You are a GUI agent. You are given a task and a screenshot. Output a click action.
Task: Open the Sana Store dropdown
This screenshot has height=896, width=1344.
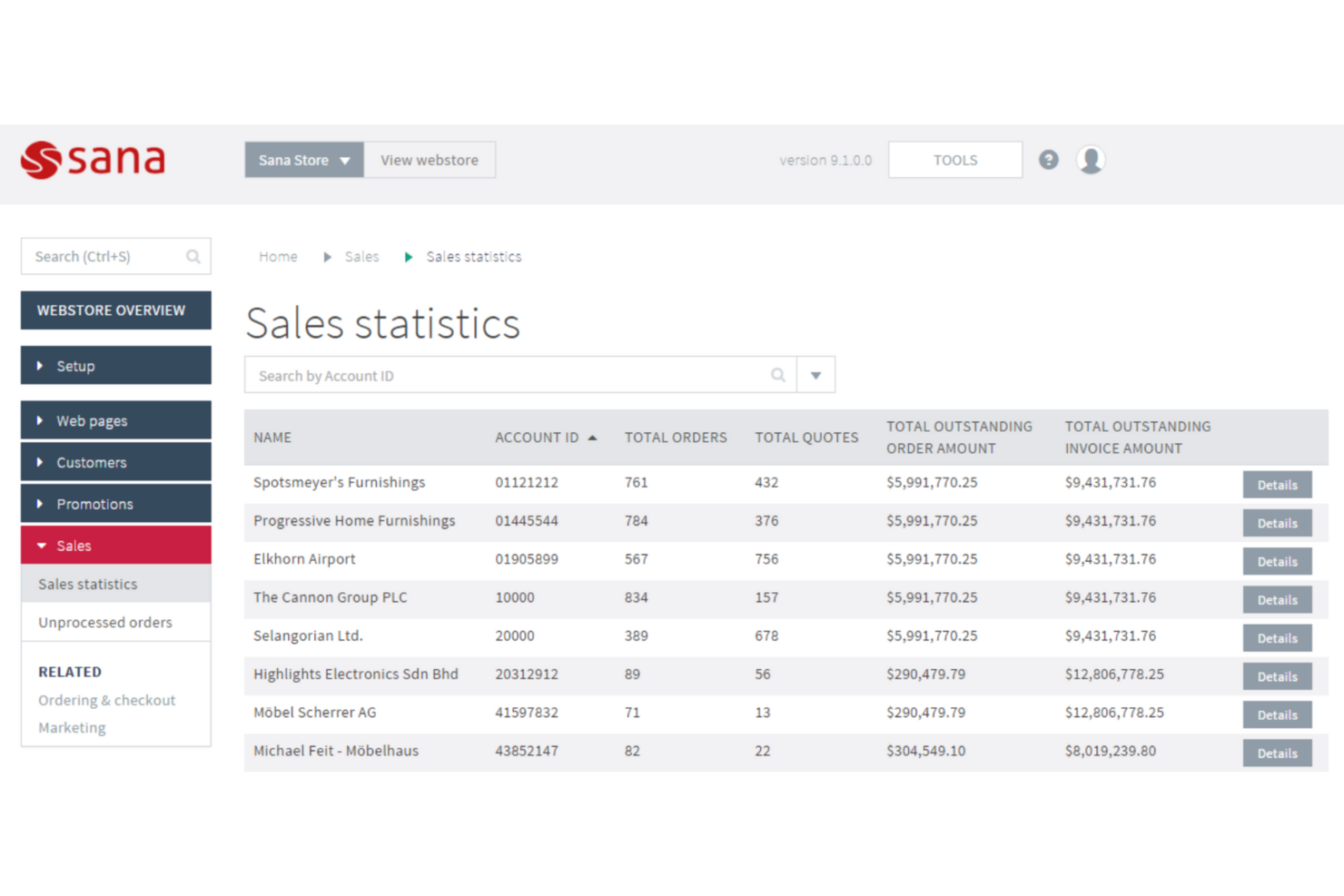[x=304, y=160]
